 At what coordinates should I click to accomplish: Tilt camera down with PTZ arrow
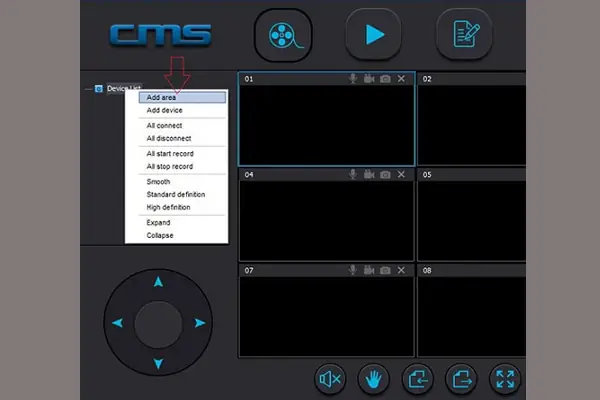click(158, 363)
